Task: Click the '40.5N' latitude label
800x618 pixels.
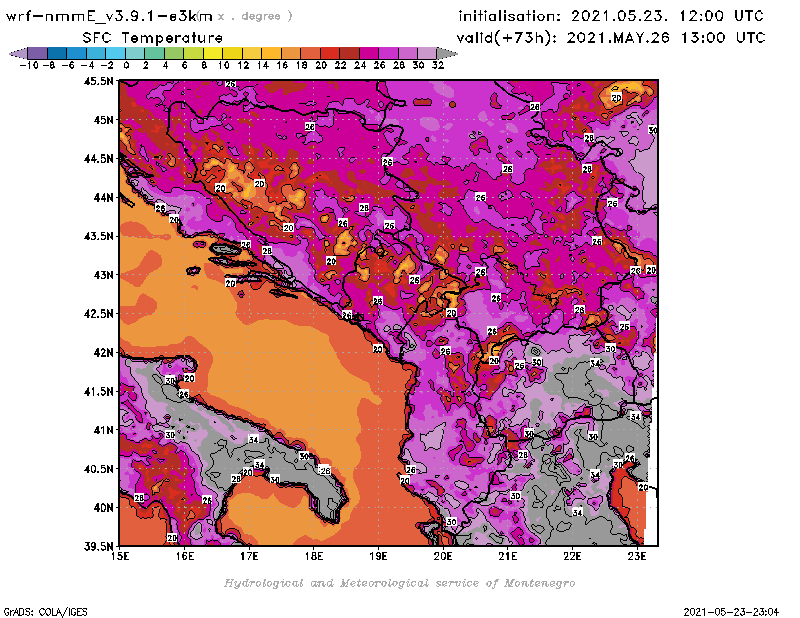Action: (x=98, y=469)
